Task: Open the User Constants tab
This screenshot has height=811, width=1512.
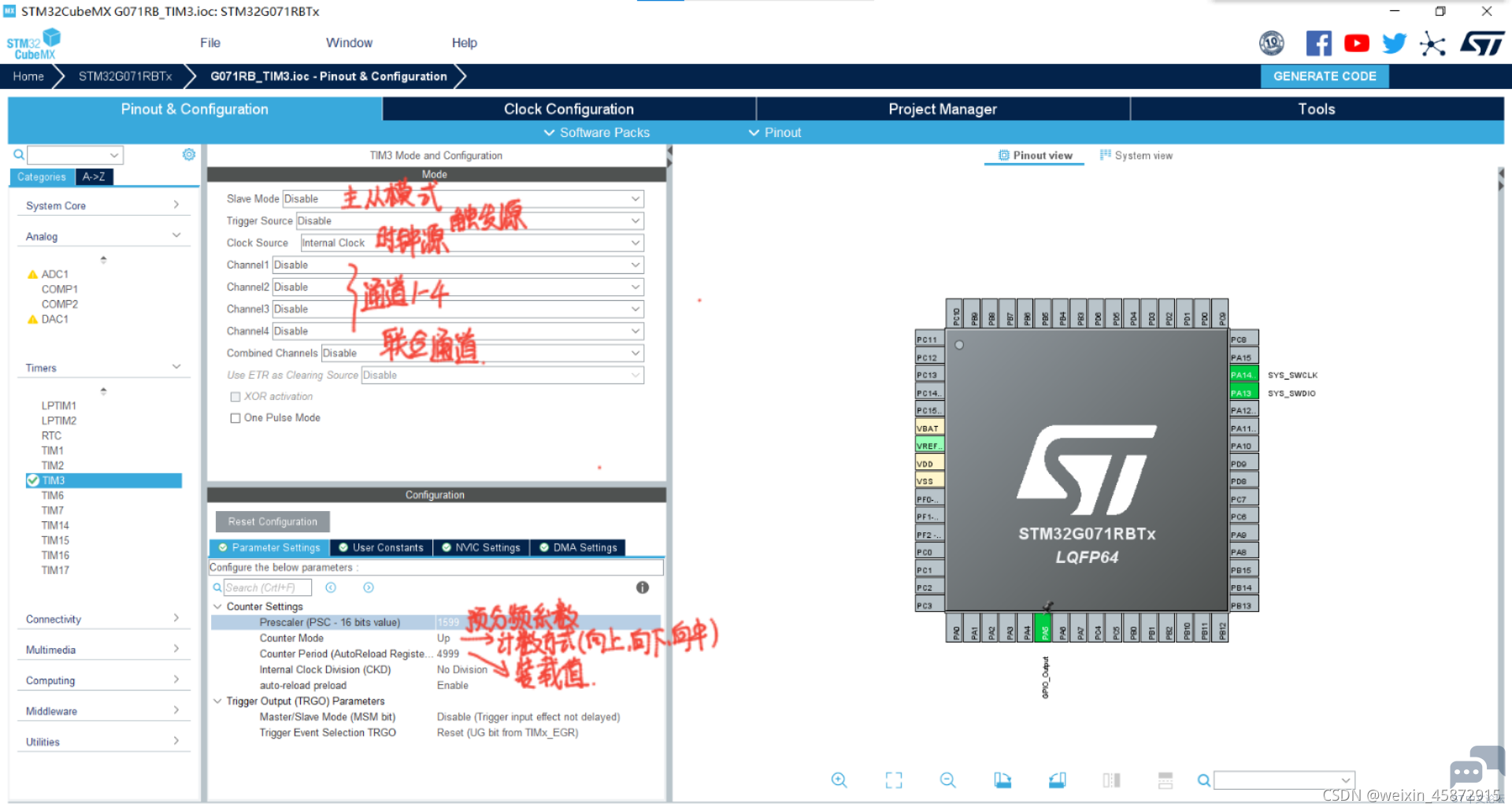Action: (381, 547)
